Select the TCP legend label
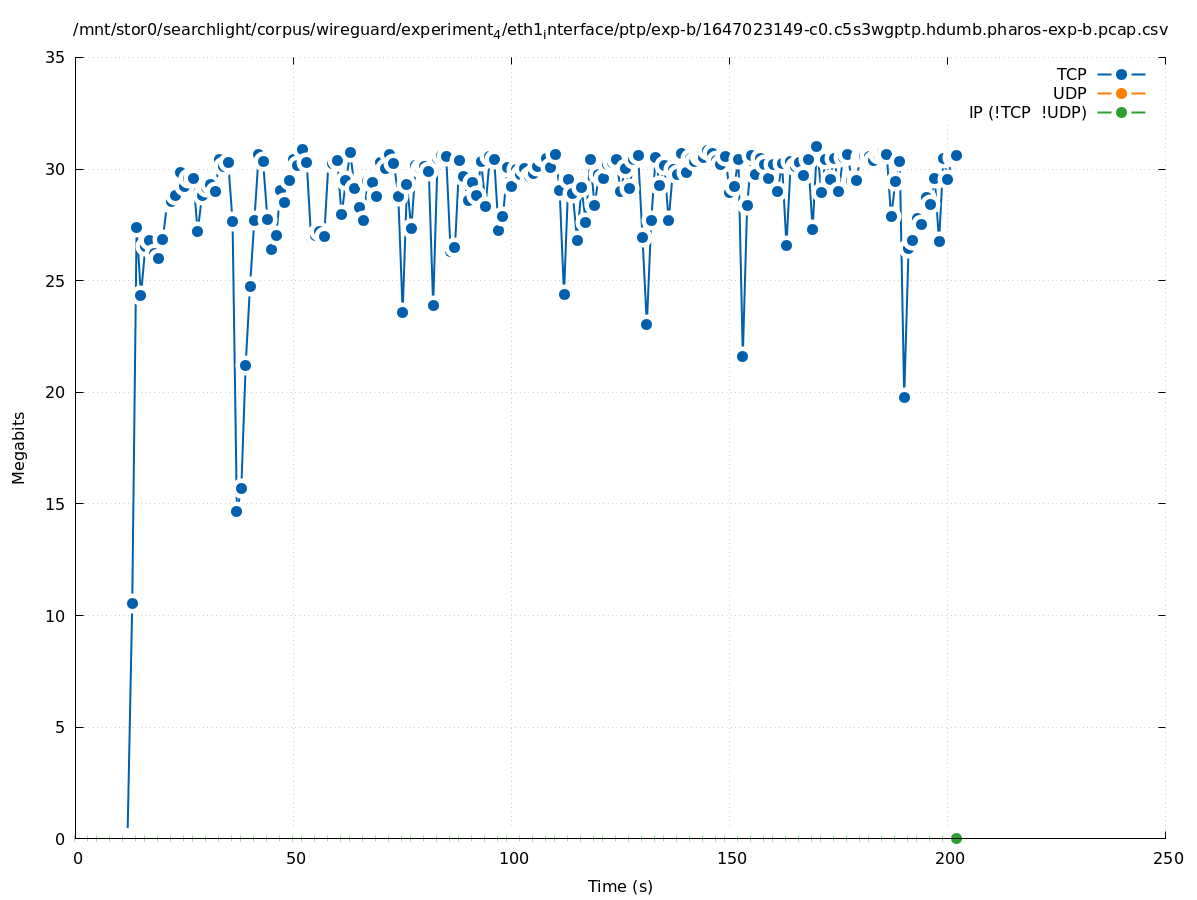The height and width of the screenshot is (900, 1197). [1071, 74]
